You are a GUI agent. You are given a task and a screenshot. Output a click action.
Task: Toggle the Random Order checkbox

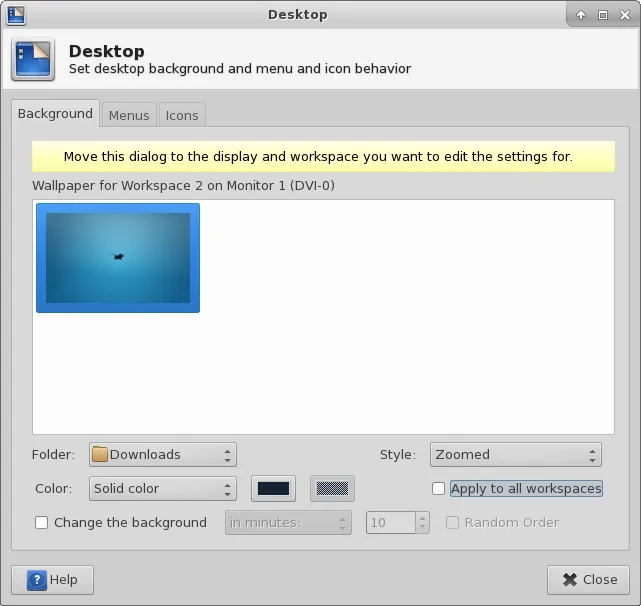pos(452,522)
